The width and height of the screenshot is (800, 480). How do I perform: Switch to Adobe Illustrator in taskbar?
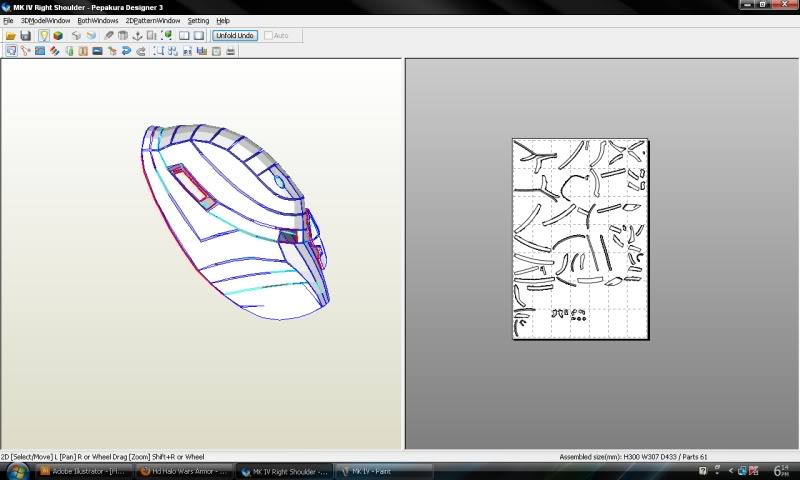(84, 470)
